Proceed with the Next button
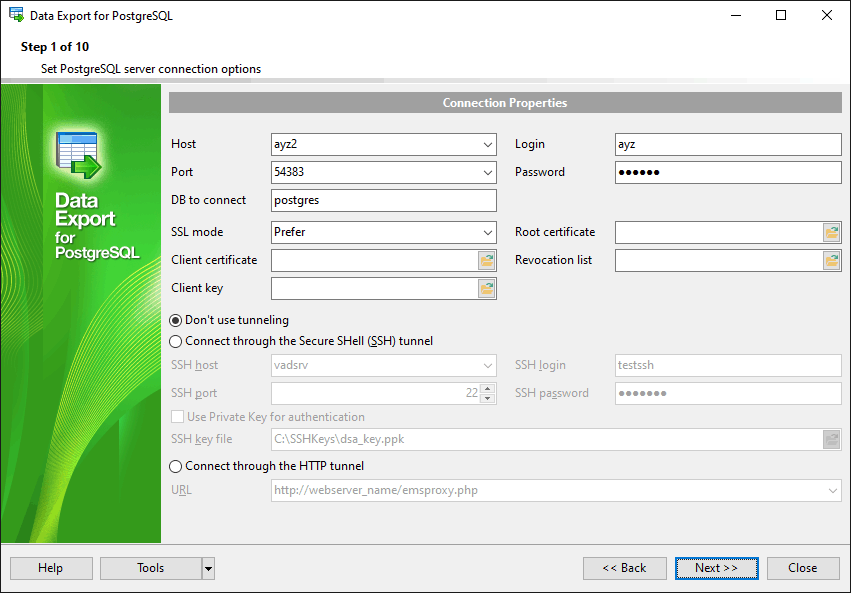 [716, 568]
